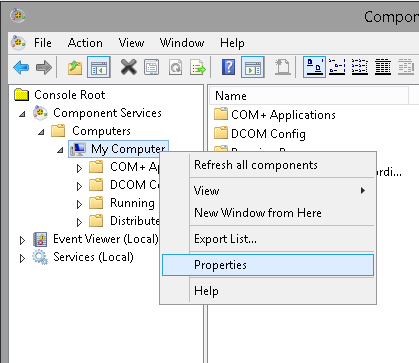Open the Window menu
This screenshot has height=363, width=419.
182,43
